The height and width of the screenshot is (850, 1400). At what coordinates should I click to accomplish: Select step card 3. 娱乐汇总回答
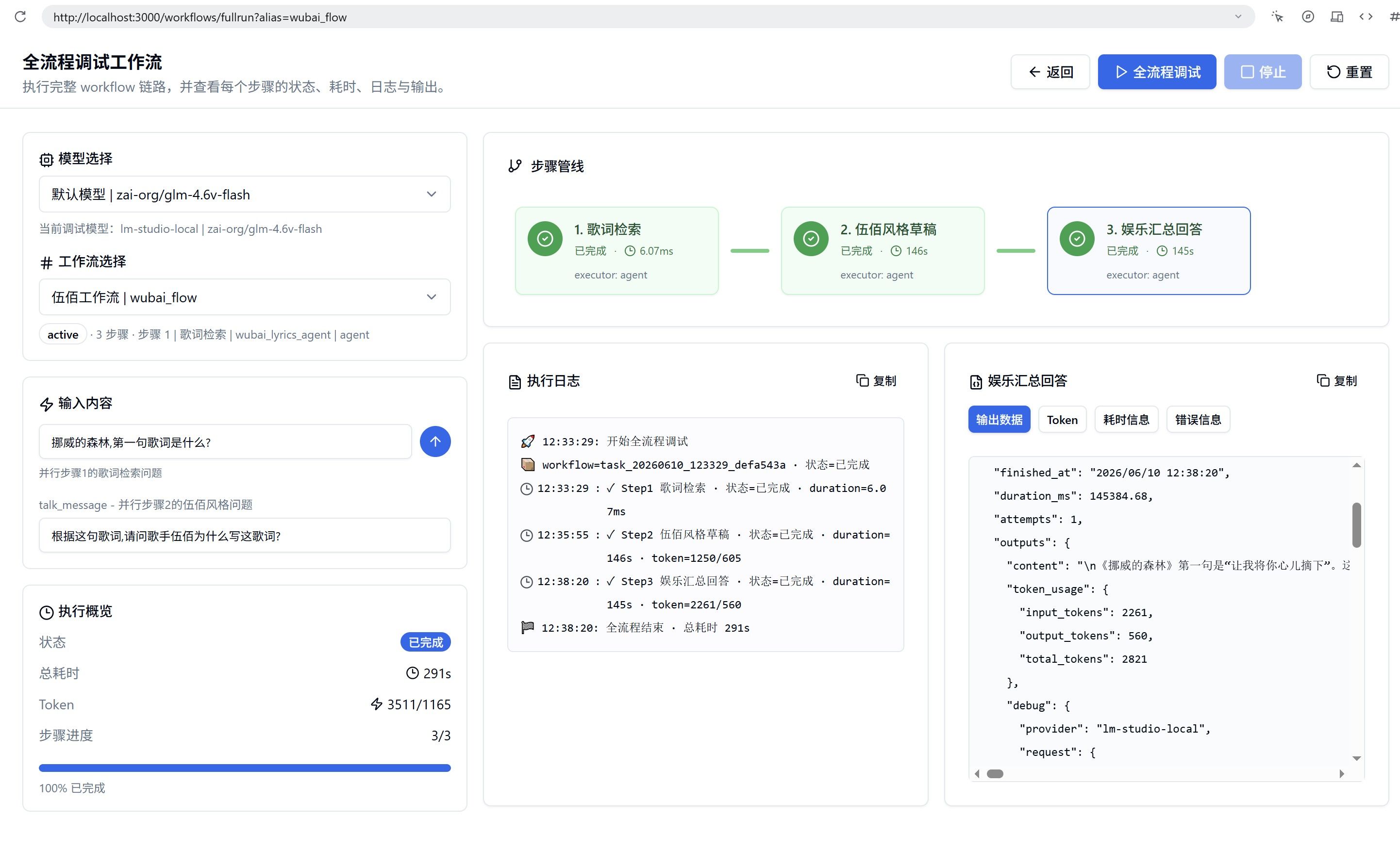pos(1148,250)
